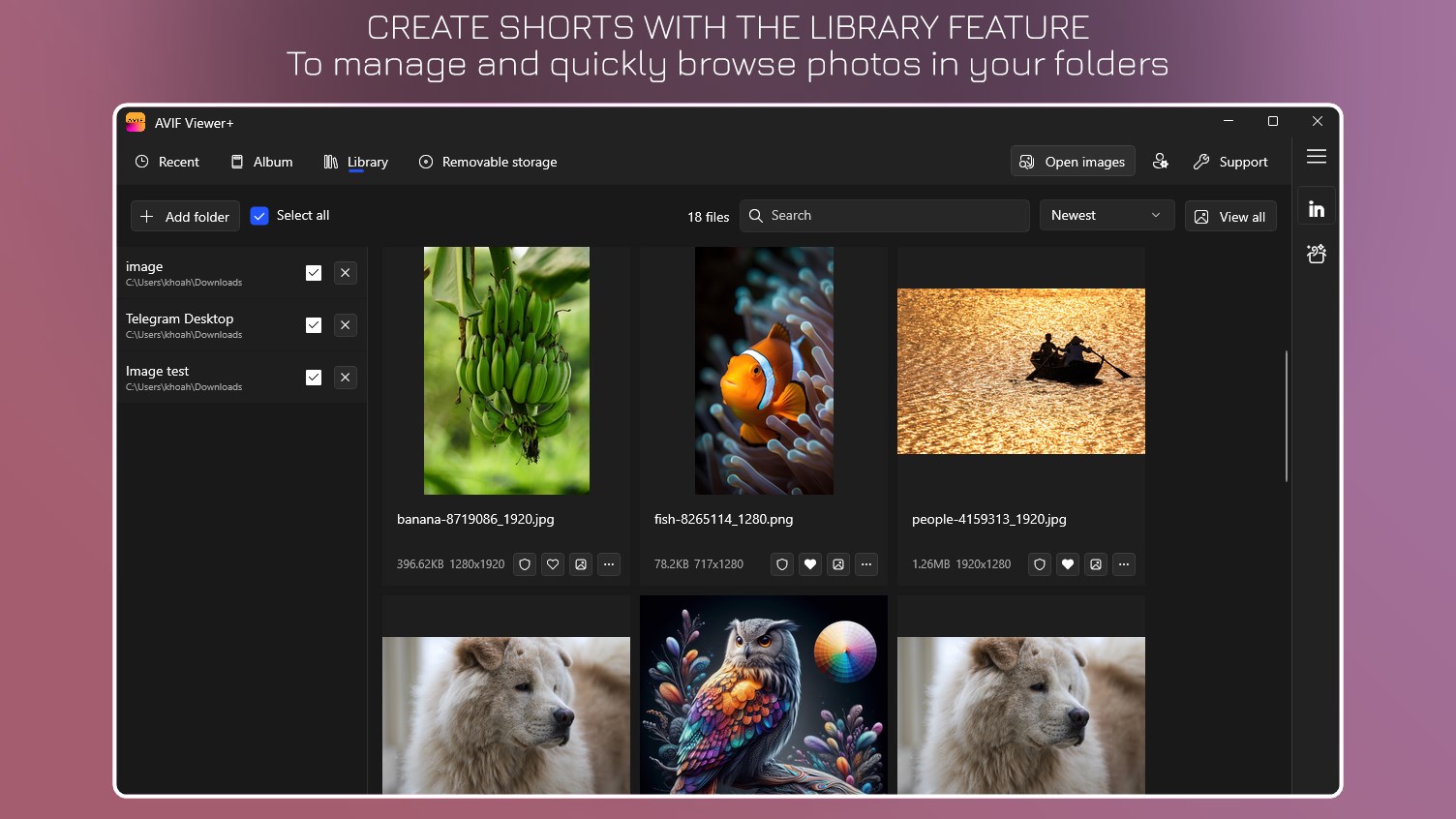The height and width of the screenshot is (819, 1456).
Task: Remove the Telegram Desktop folder with X
Action: [x=346, y=325]
